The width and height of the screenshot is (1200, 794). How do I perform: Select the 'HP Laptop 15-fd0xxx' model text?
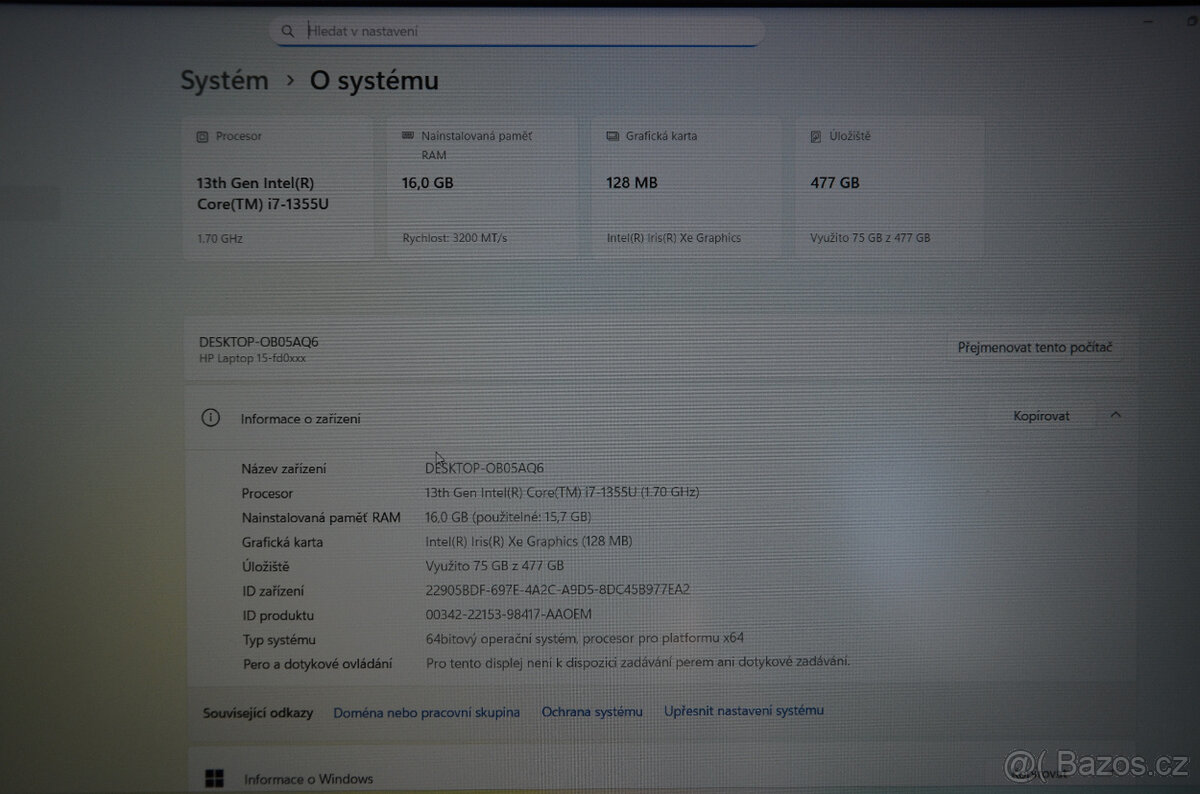point(252,358)
